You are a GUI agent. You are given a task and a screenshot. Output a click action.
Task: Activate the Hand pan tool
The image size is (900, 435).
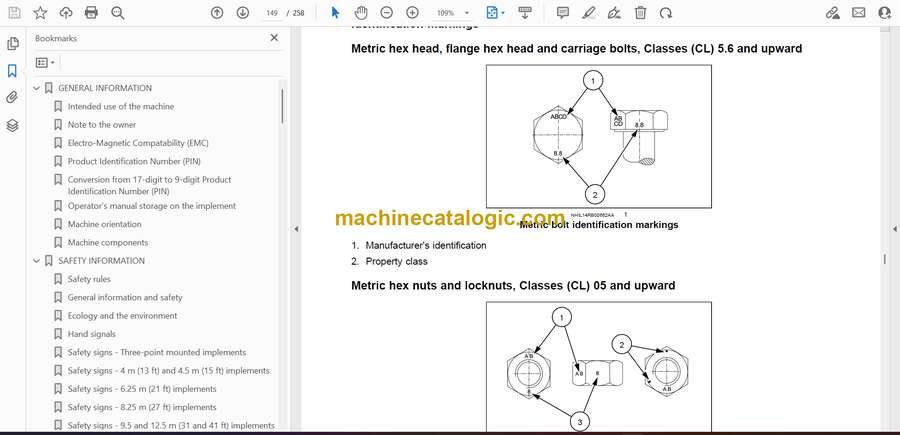pos(360,13)
